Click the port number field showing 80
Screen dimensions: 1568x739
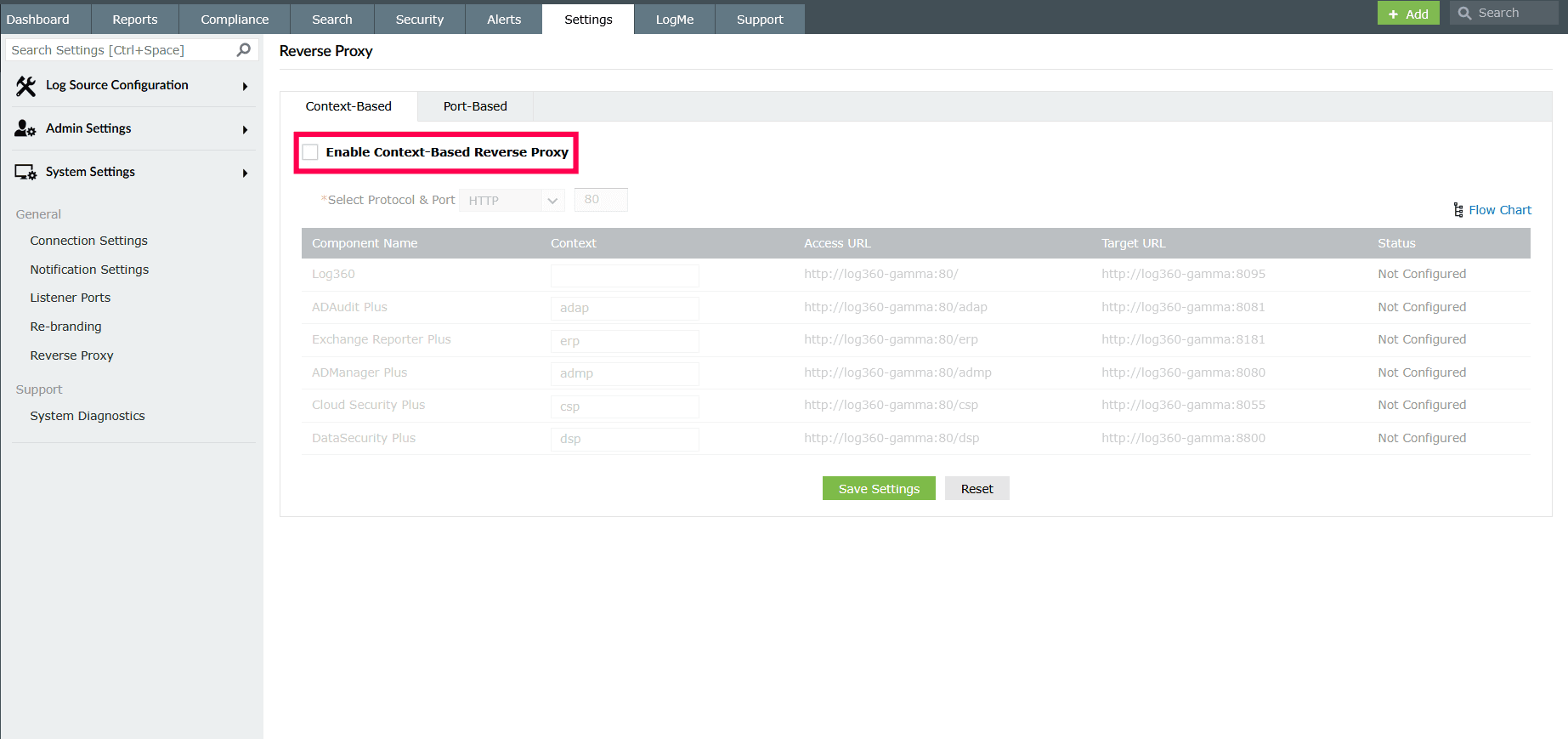pyautogui.click(x=601, y=200)
